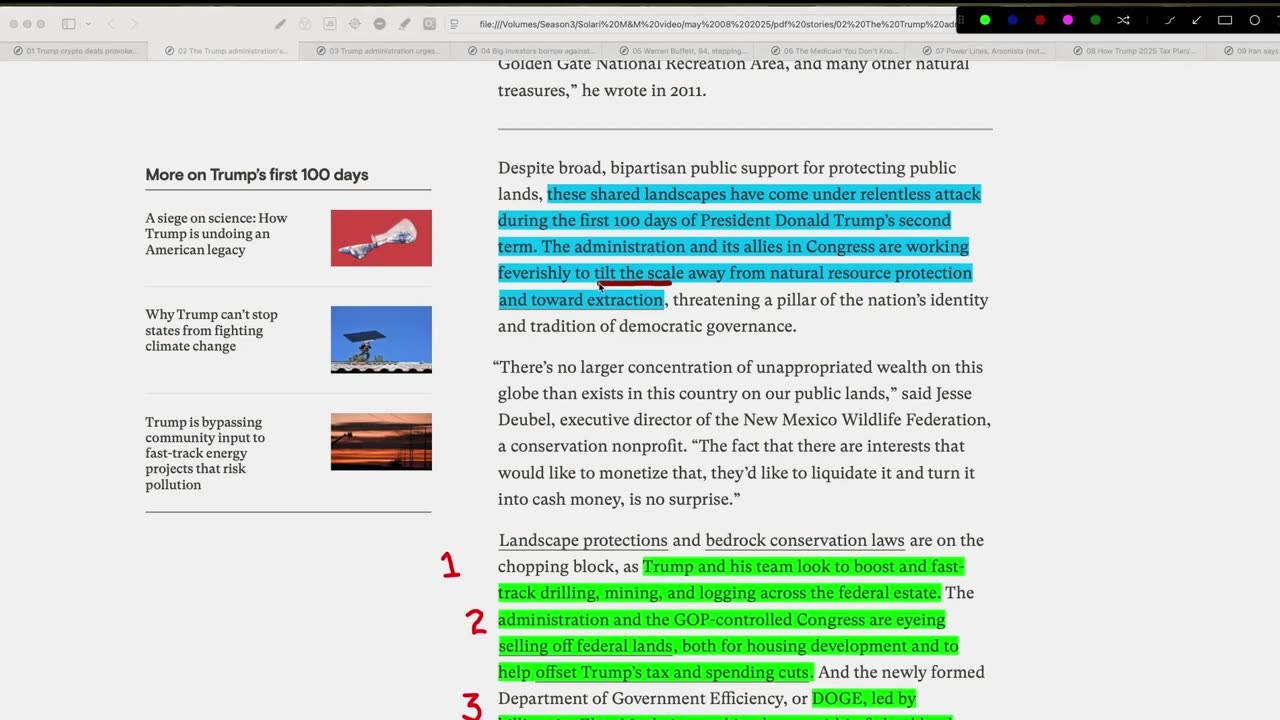This screenshot has width=1280, height=720.
Task: Toggle the Safari sidebar button
Action: tap(69, 23)
